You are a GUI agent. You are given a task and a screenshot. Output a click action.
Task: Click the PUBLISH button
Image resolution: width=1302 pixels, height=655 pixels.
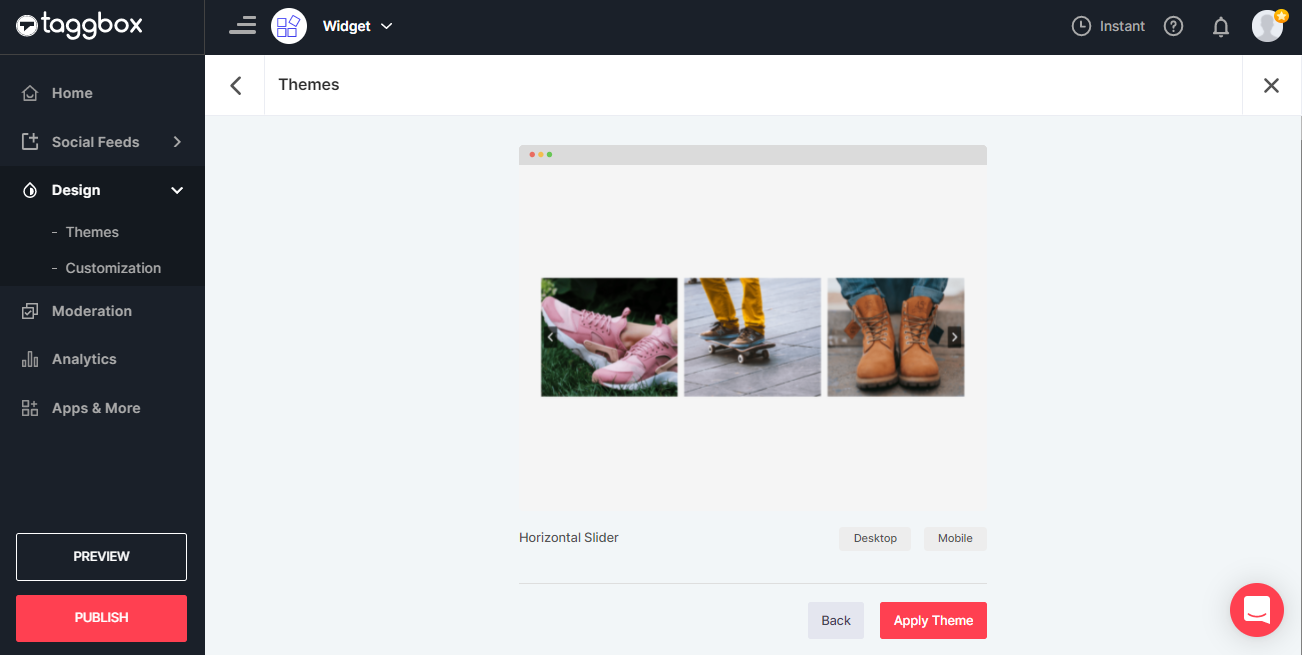(x=100, y=618)
